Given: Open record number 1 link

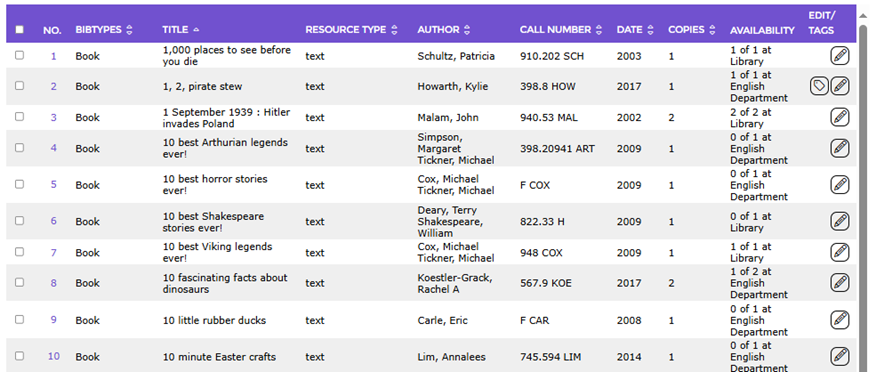Looking at the screenshot, I should click(x=54, y=56).
